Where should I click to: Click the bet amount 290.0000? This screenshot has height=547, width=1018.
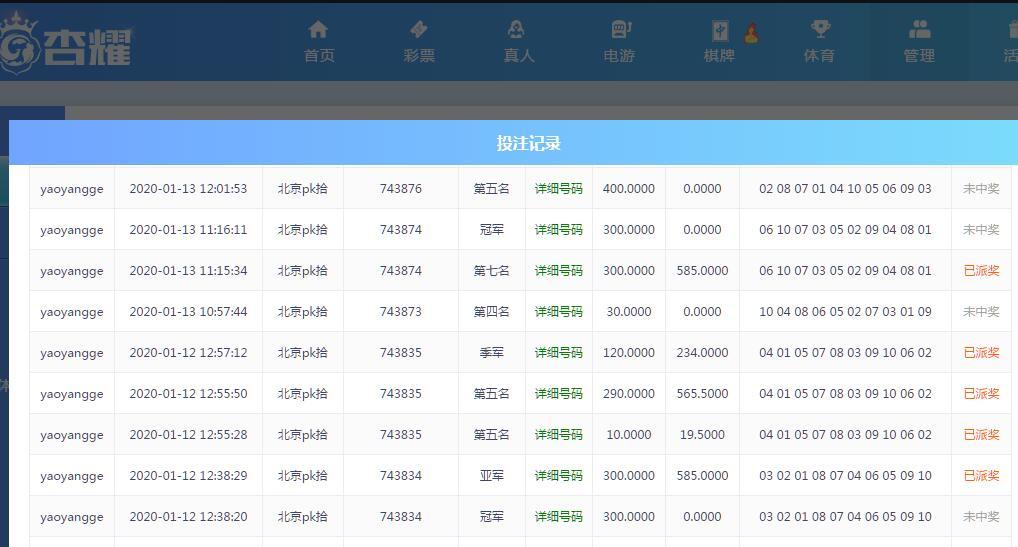(628, 394)
